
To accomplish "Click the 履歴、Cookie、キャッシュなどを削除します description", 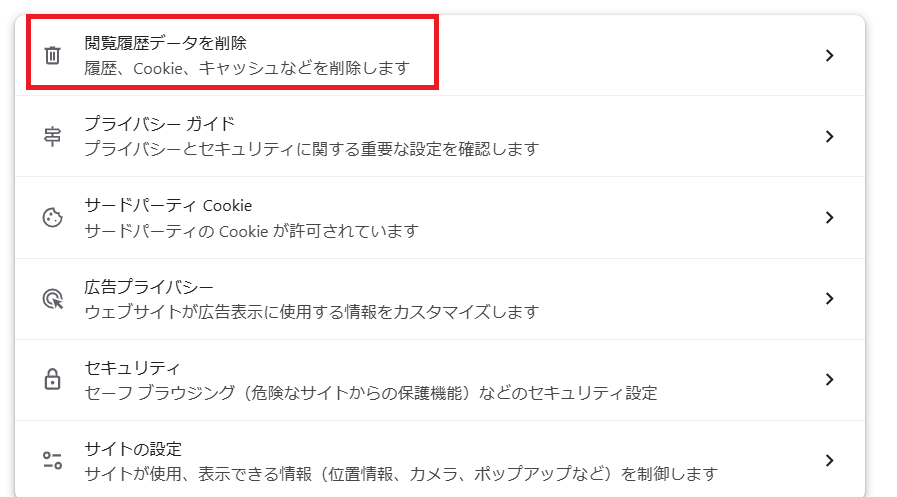I will [x=247, y=68].
